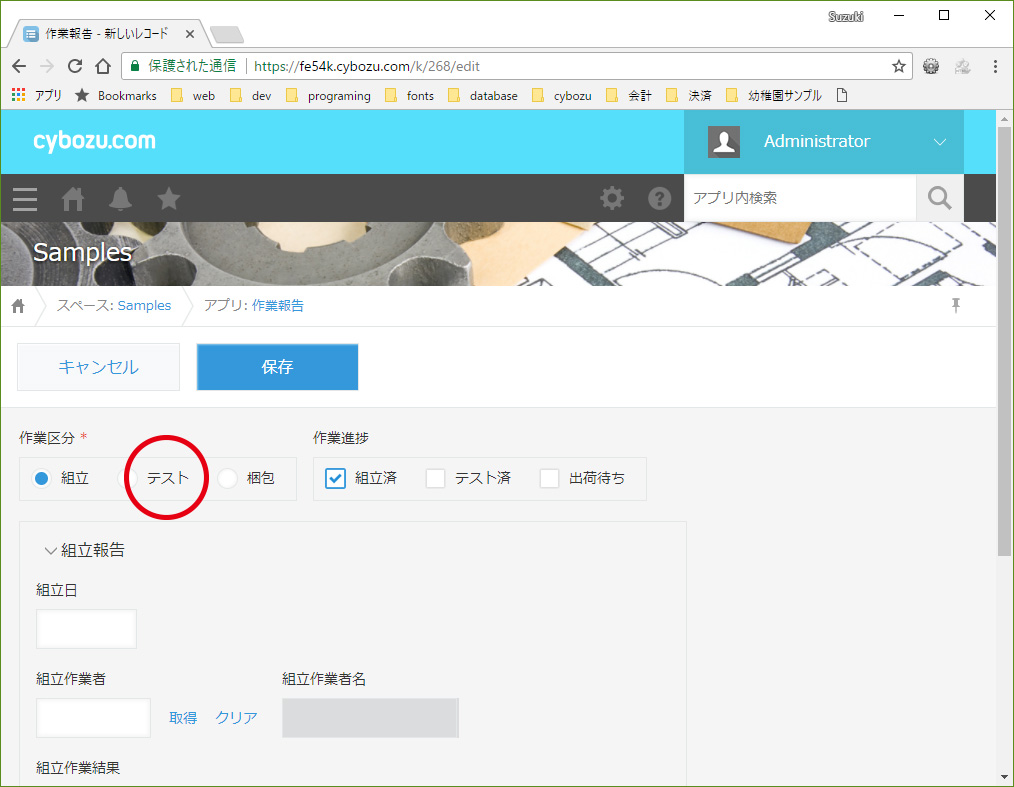1014x787 pixels.
Task: Bookmark this page with star in address bar
Action: [x=898, y=66]
